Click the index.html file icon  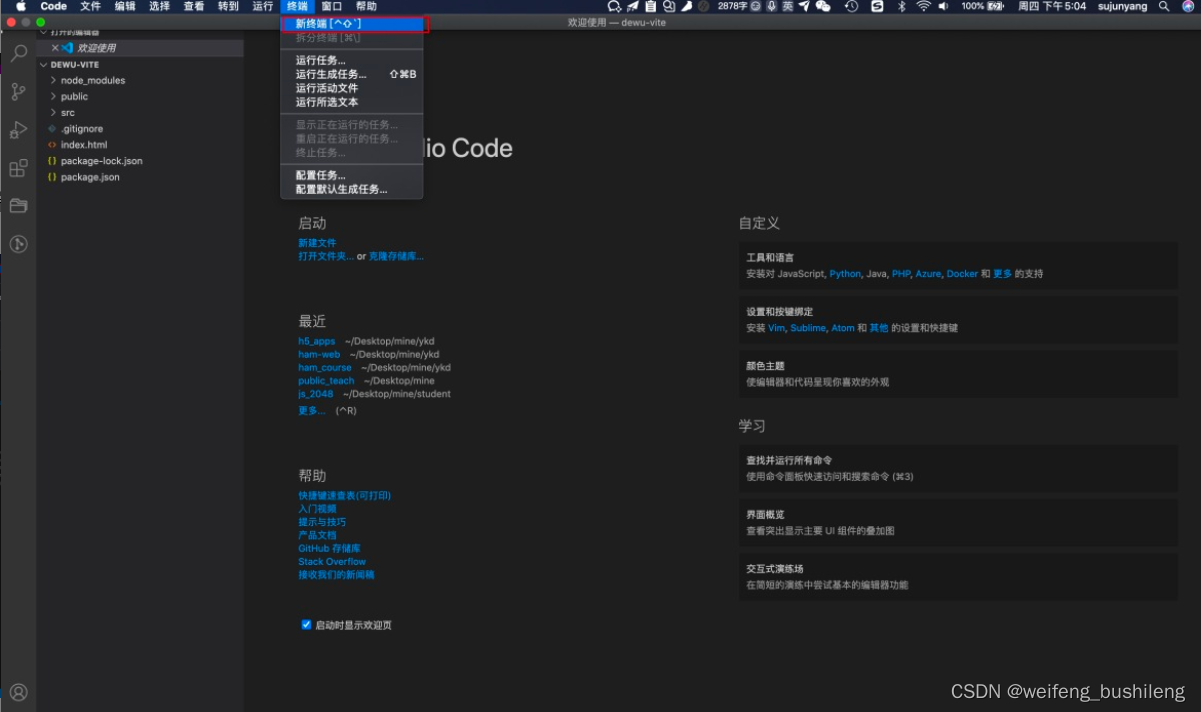tap(52, 145)
